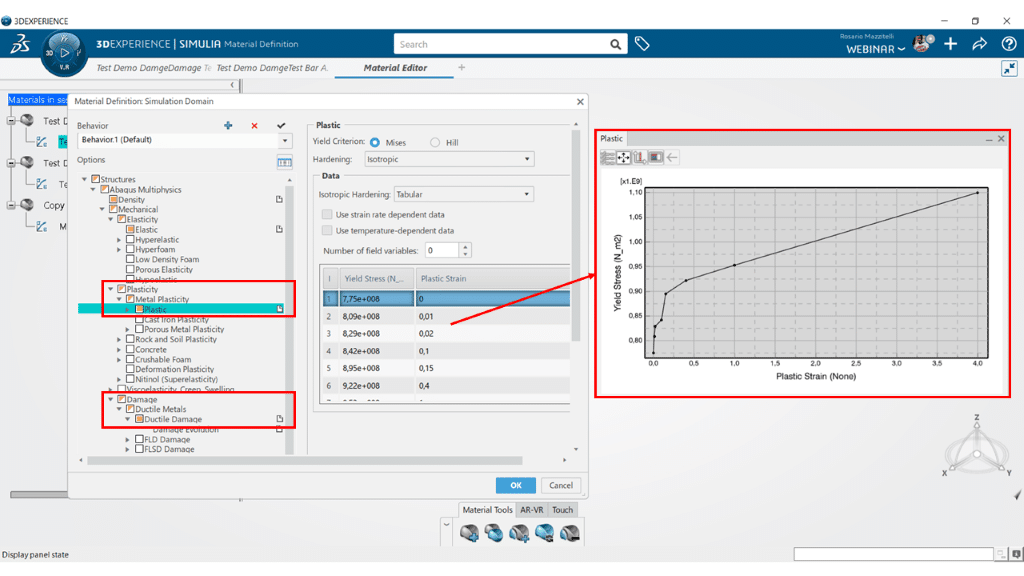
Task: Check the Hyperelastic option box
Action: (130, 240)
